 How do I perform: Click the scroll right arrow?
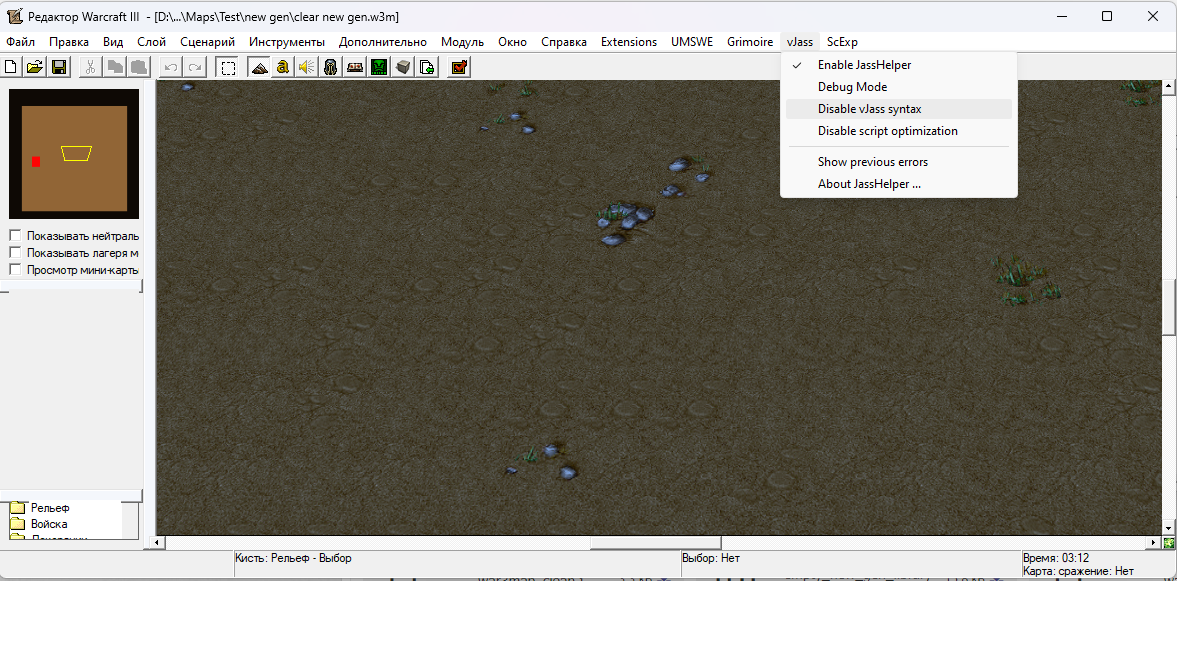[x=1154, y=542]
